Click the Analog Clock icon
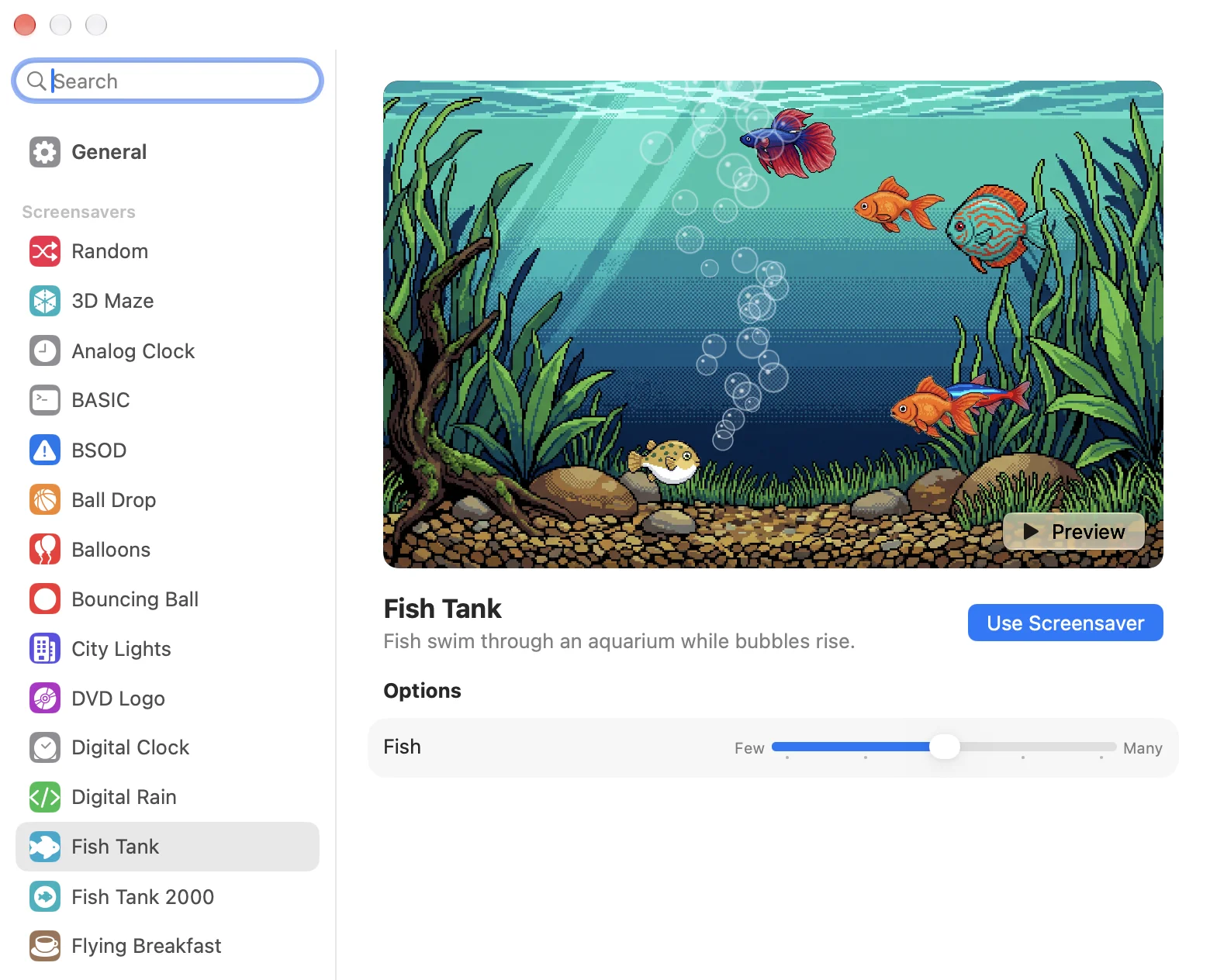The height and width of the screenshot is (980, 1210). point(45,350)
